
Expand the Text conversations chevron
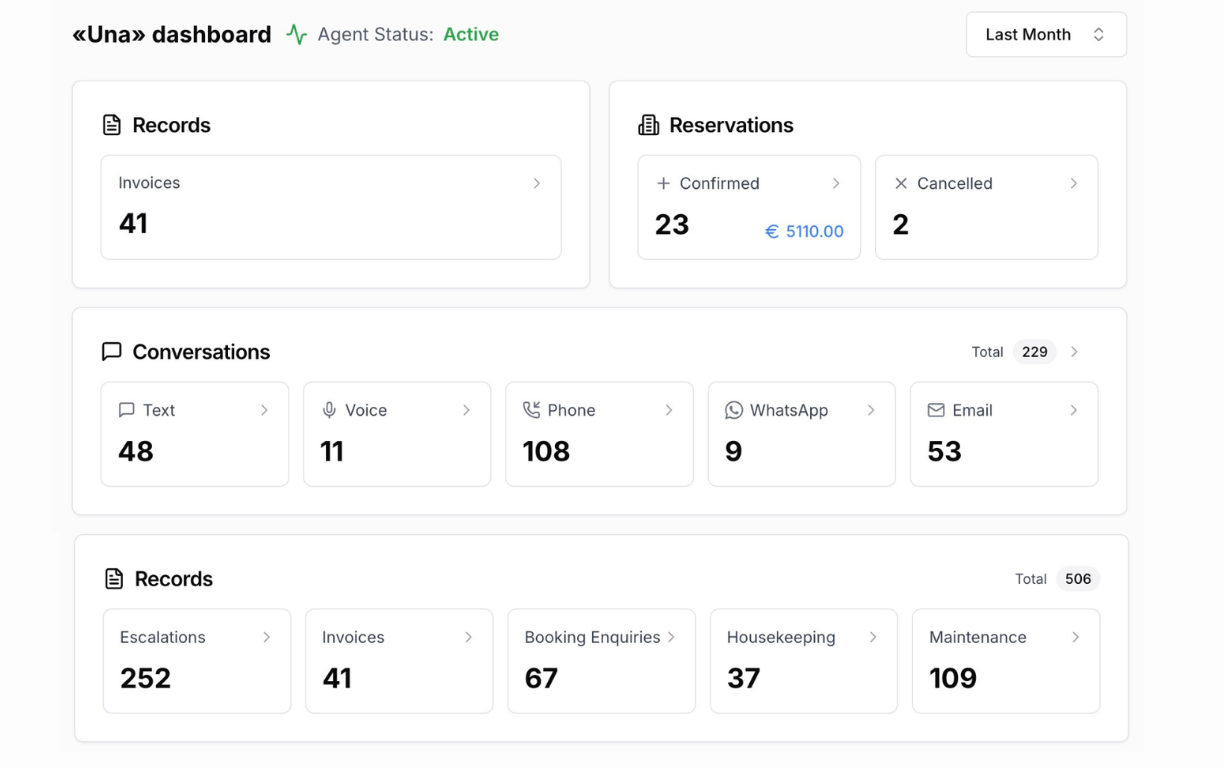(264, 410)
